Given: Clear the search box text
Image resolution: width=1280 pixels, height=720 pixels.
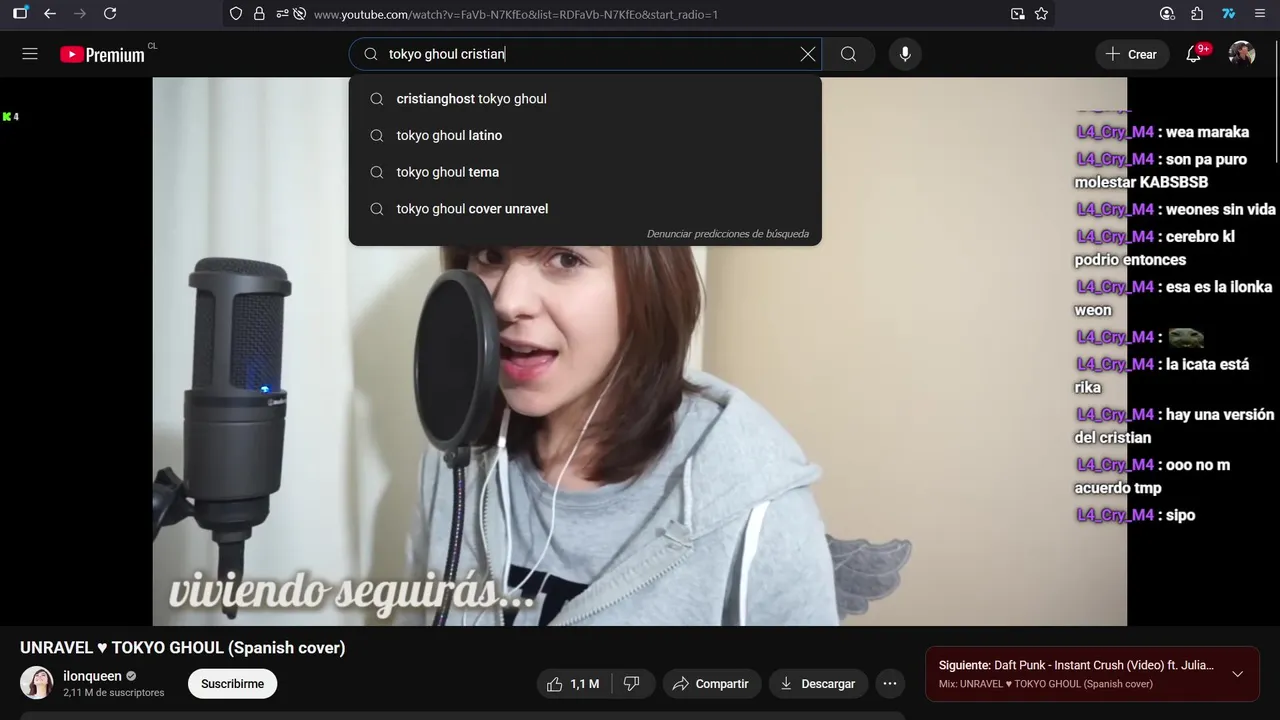Looking at the screenshot, I should pos(808,54).
